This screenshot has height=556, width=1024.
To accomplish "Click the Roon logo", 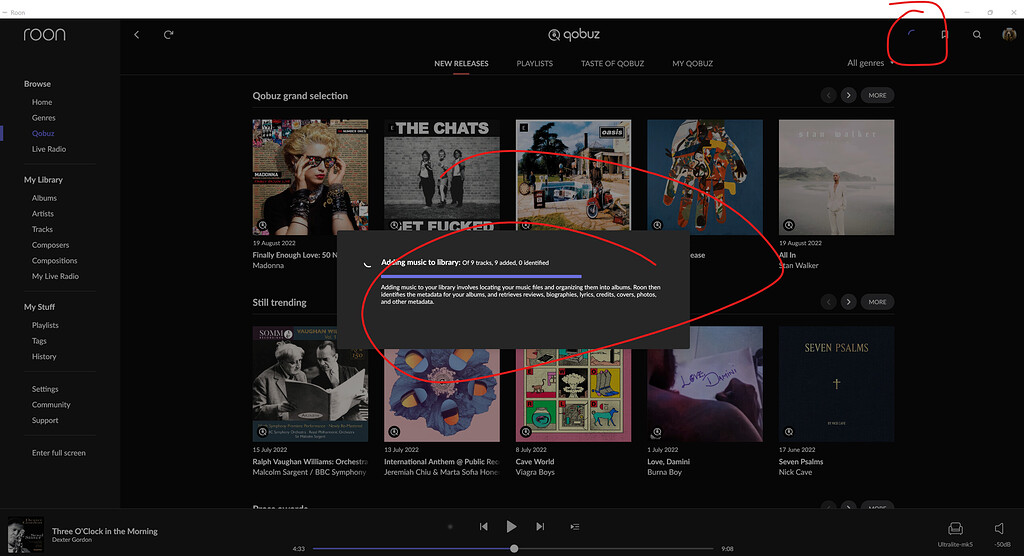I will [x=44, y=35].
